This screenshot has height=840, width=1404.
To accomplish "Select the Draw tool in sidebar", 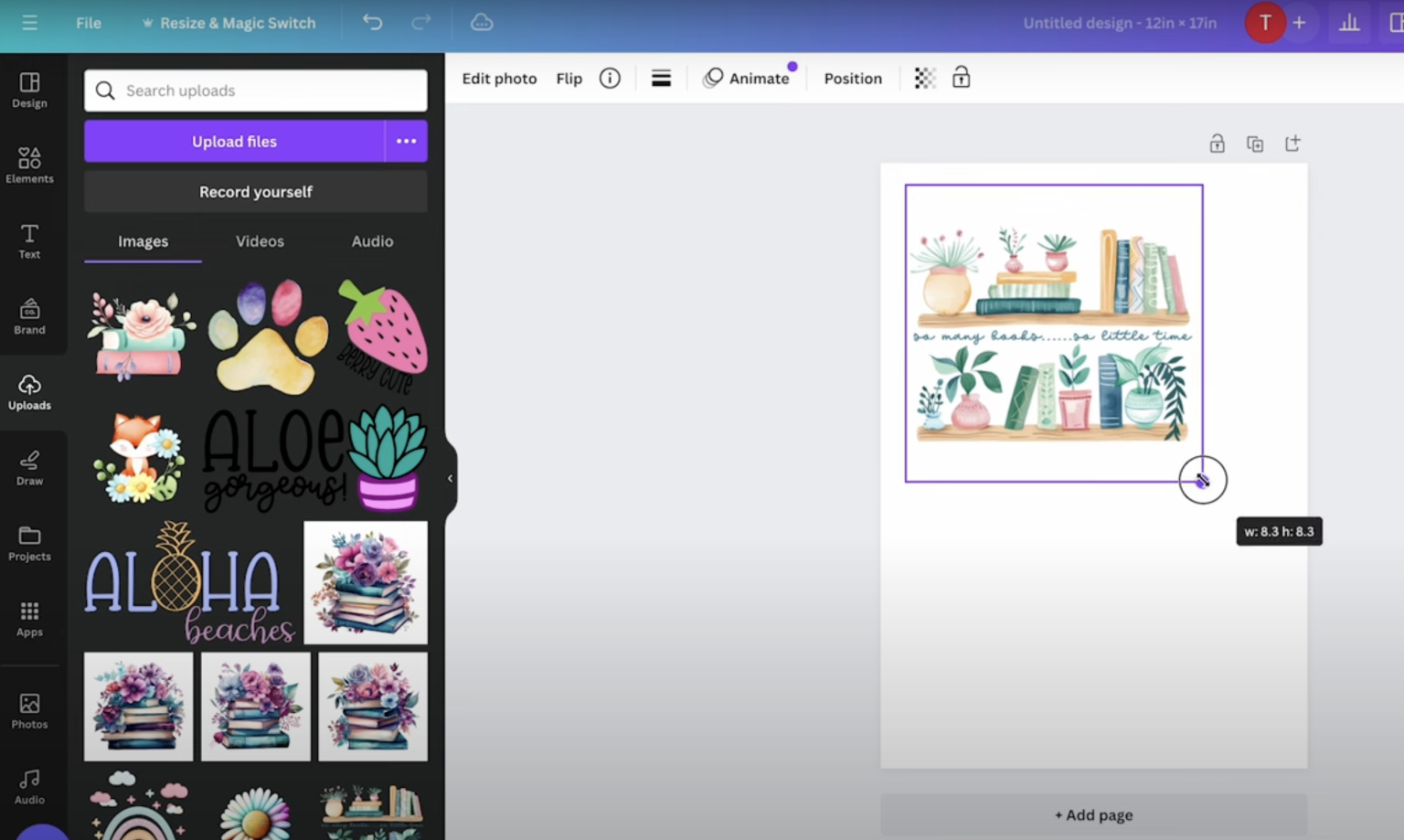I will click(x=29, y=468).
